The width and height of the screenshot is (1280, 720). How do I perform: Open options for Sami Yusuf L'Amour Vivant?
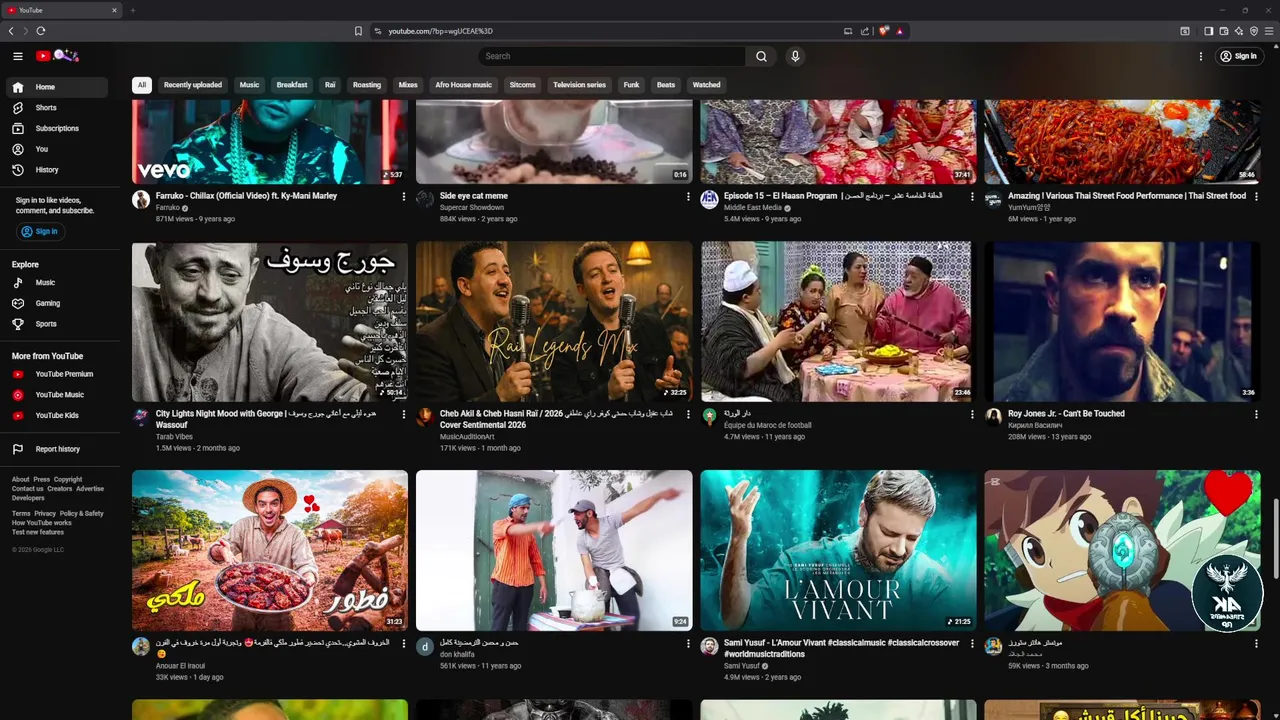pyautogui.click(x=972, y=644)
